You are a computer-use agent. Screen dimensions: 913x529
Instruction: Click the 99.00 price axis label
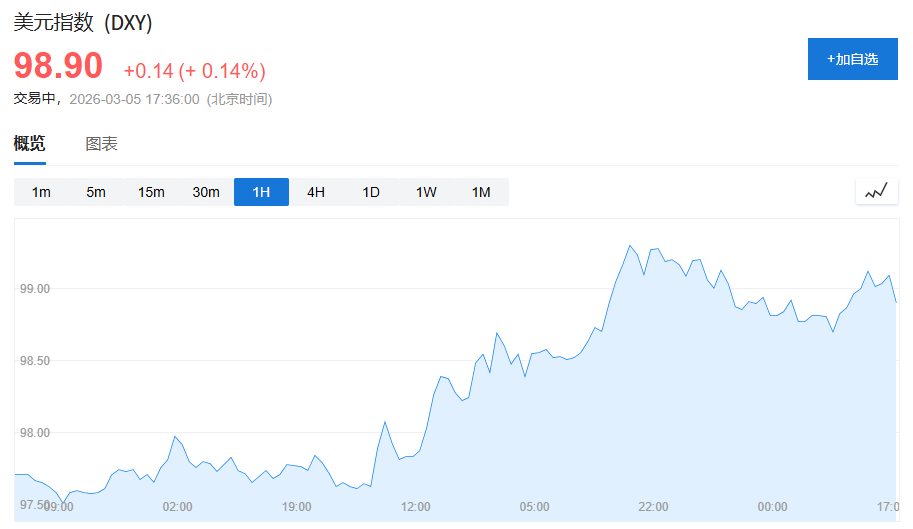[35, 289]
